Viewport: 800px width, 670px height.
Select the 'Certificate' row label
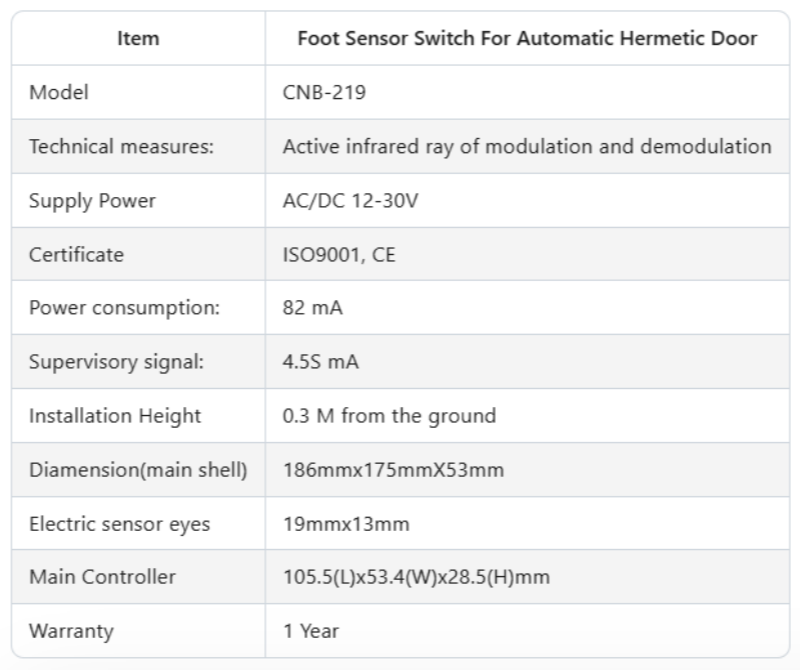coord(77,255)
